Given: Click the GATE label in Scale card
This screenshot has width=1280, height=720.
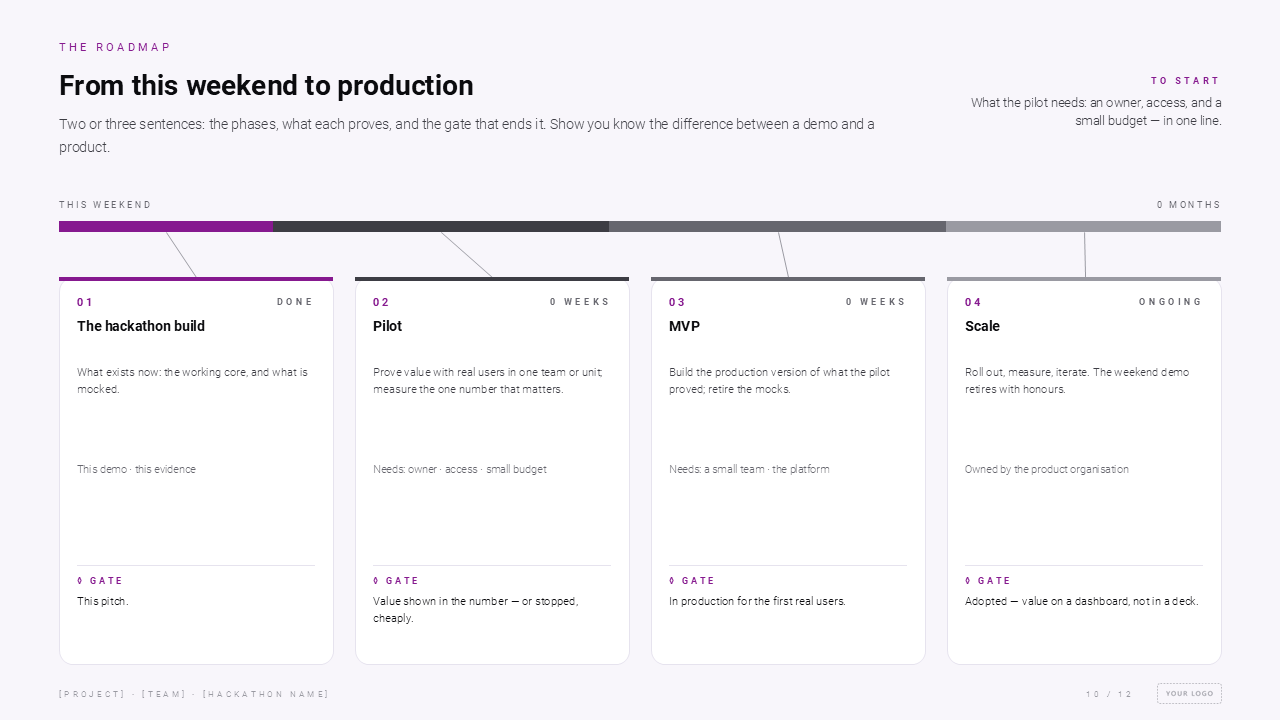Looking at the screenshot, I should click(x=988, y=581).
